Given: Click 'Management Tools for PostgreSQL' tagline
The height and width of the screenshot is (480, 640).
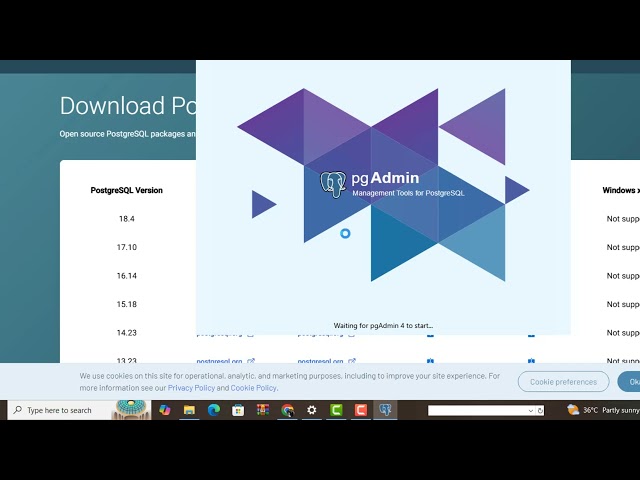Looking at the screenshot, I should tap(408, 193).
